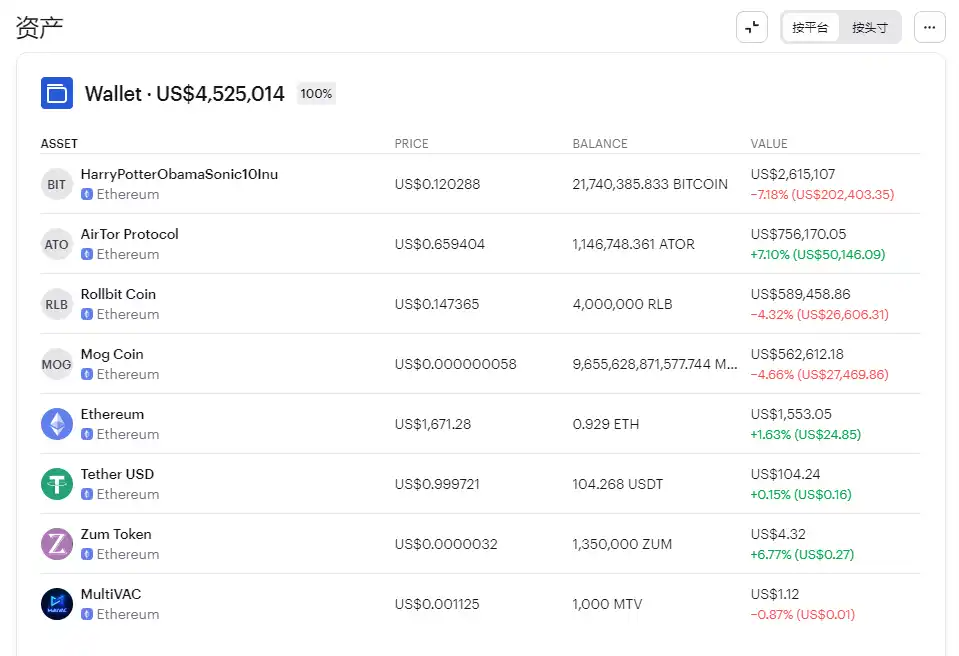The width and height of the screenshot is (959, 656).
Task: Sort by the VALUE column header
Action: click(x=769, y=144)
